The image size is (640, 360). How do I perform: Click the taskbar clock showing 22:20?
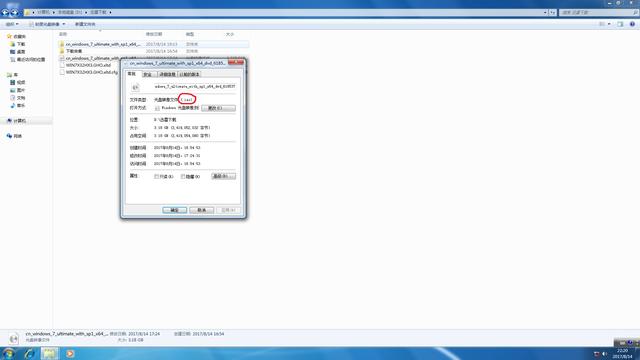pyautogui.click(x=622, y=353)
